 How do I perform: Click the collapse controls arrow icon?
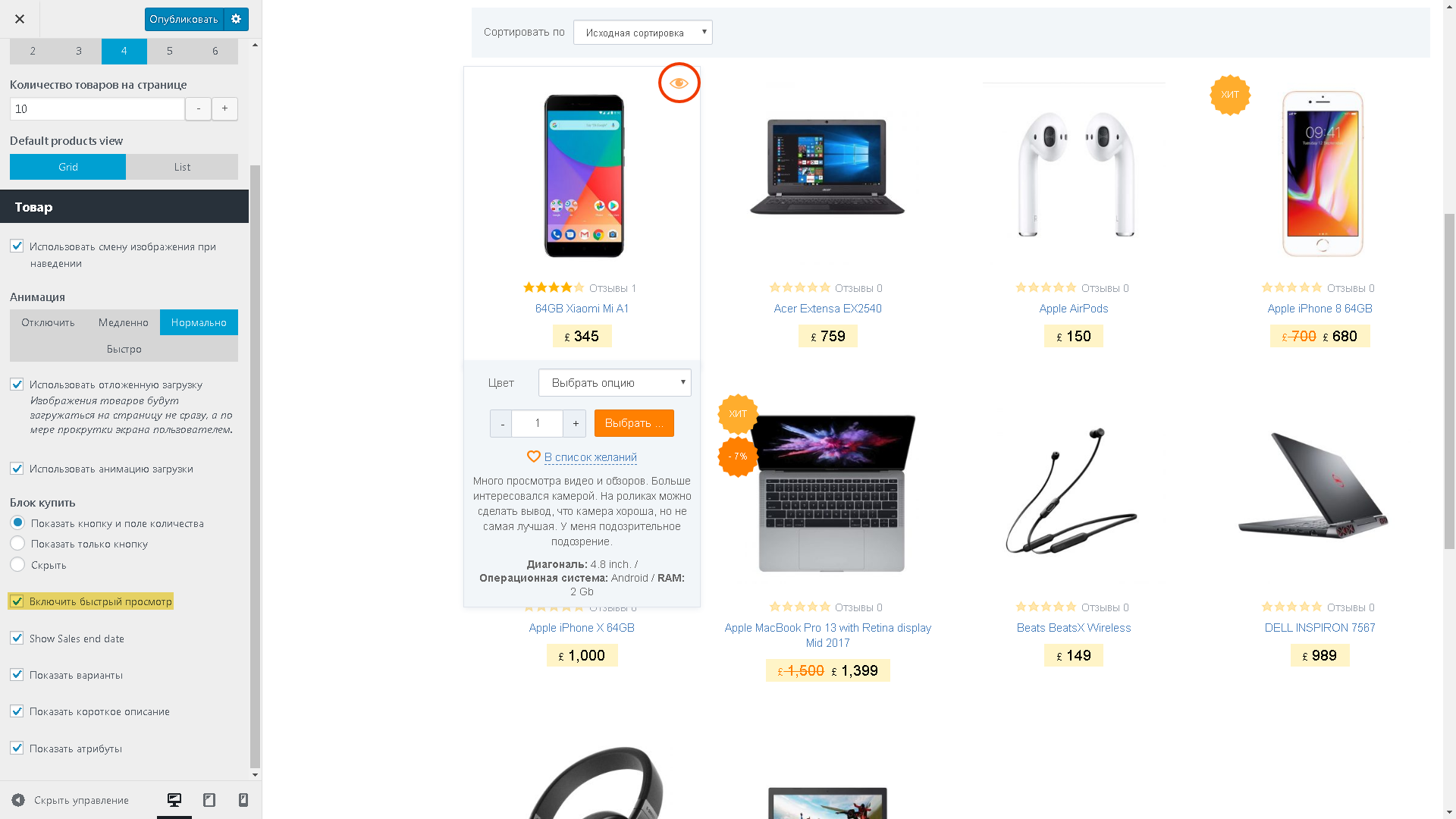pos(18,800)
